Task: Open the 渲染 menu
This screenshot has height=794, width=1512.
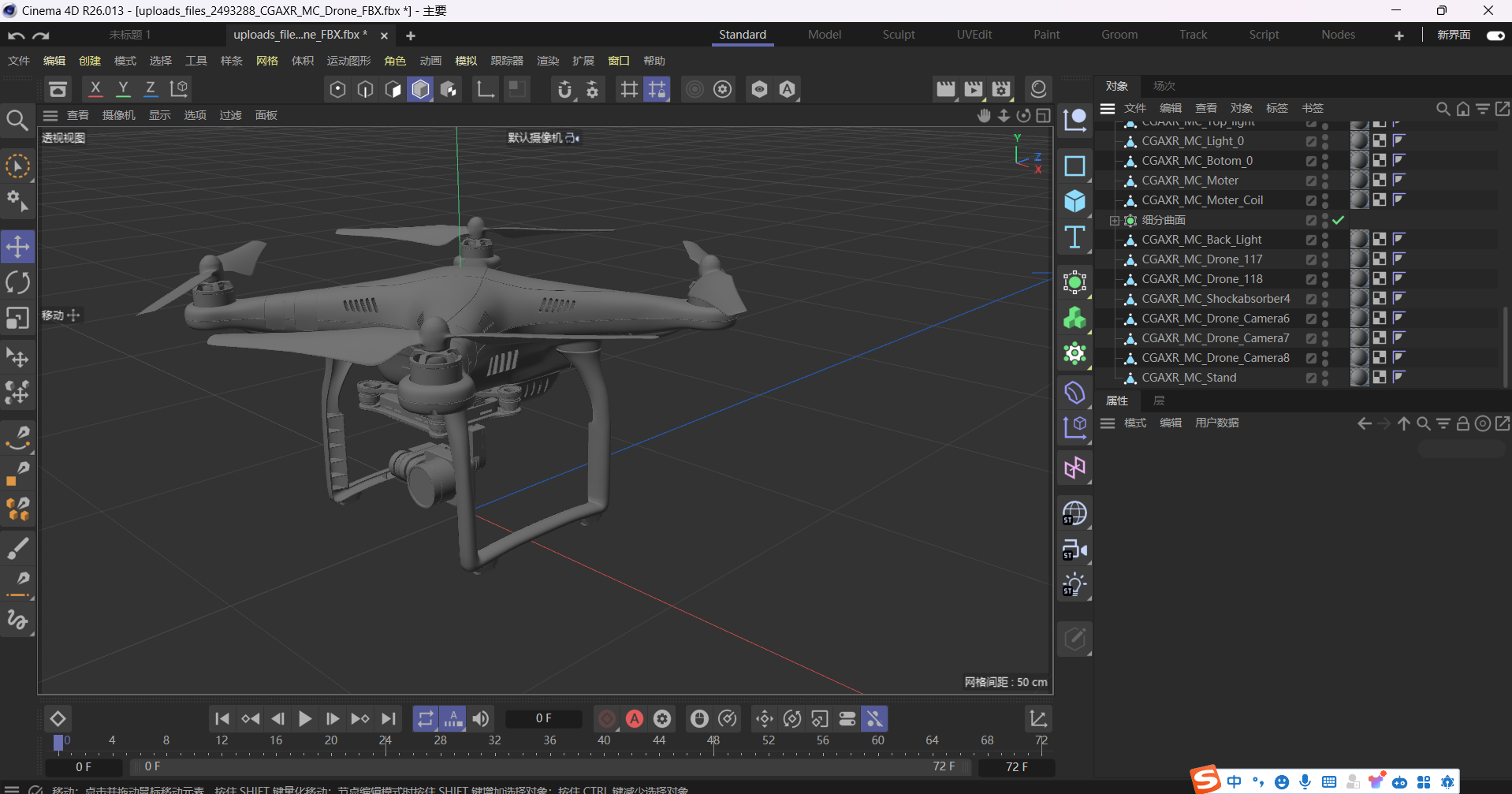Action: pyautogui.click(x=548, y=61)
